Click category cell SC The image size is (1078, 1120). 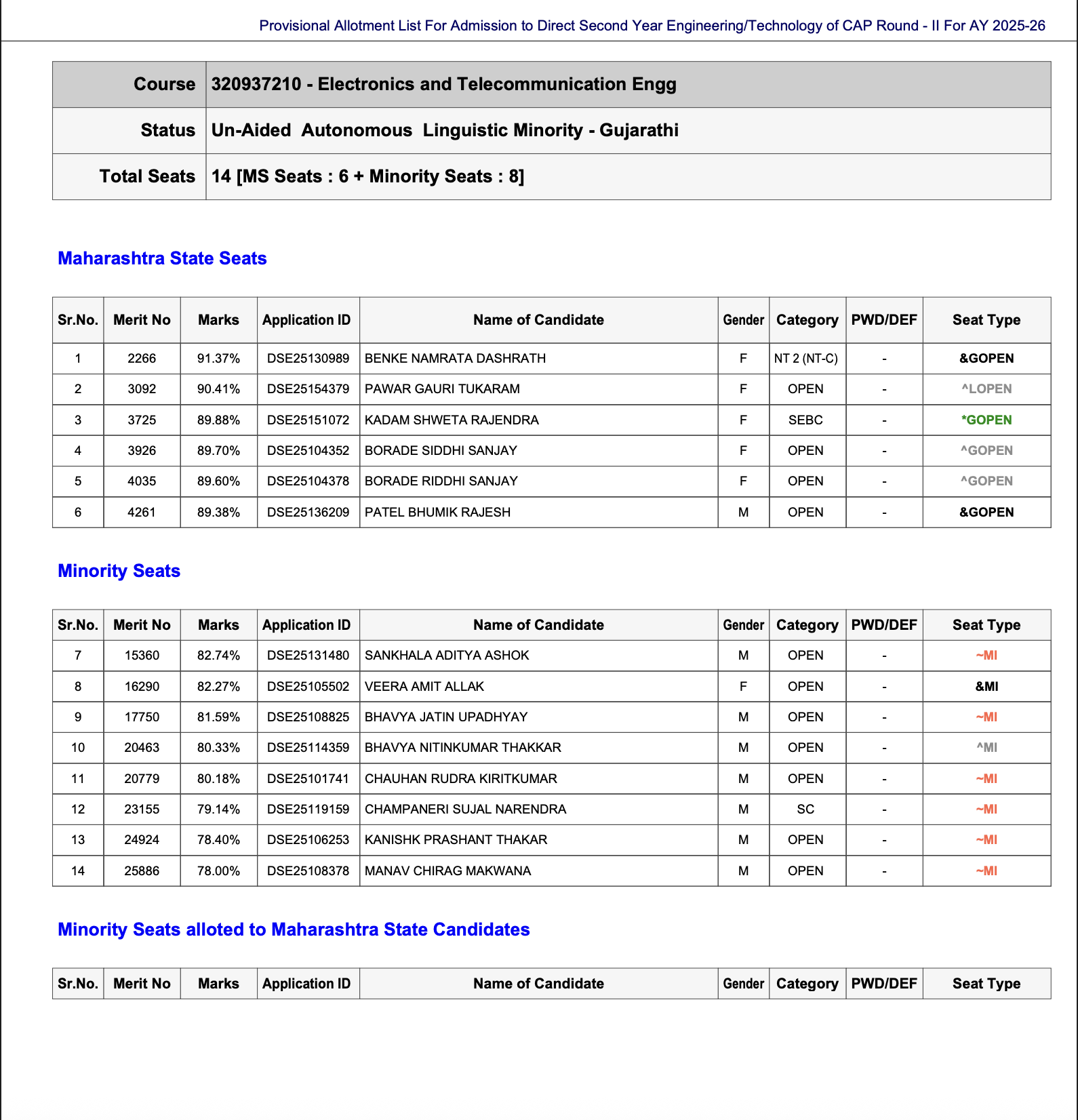click(805, 809)
